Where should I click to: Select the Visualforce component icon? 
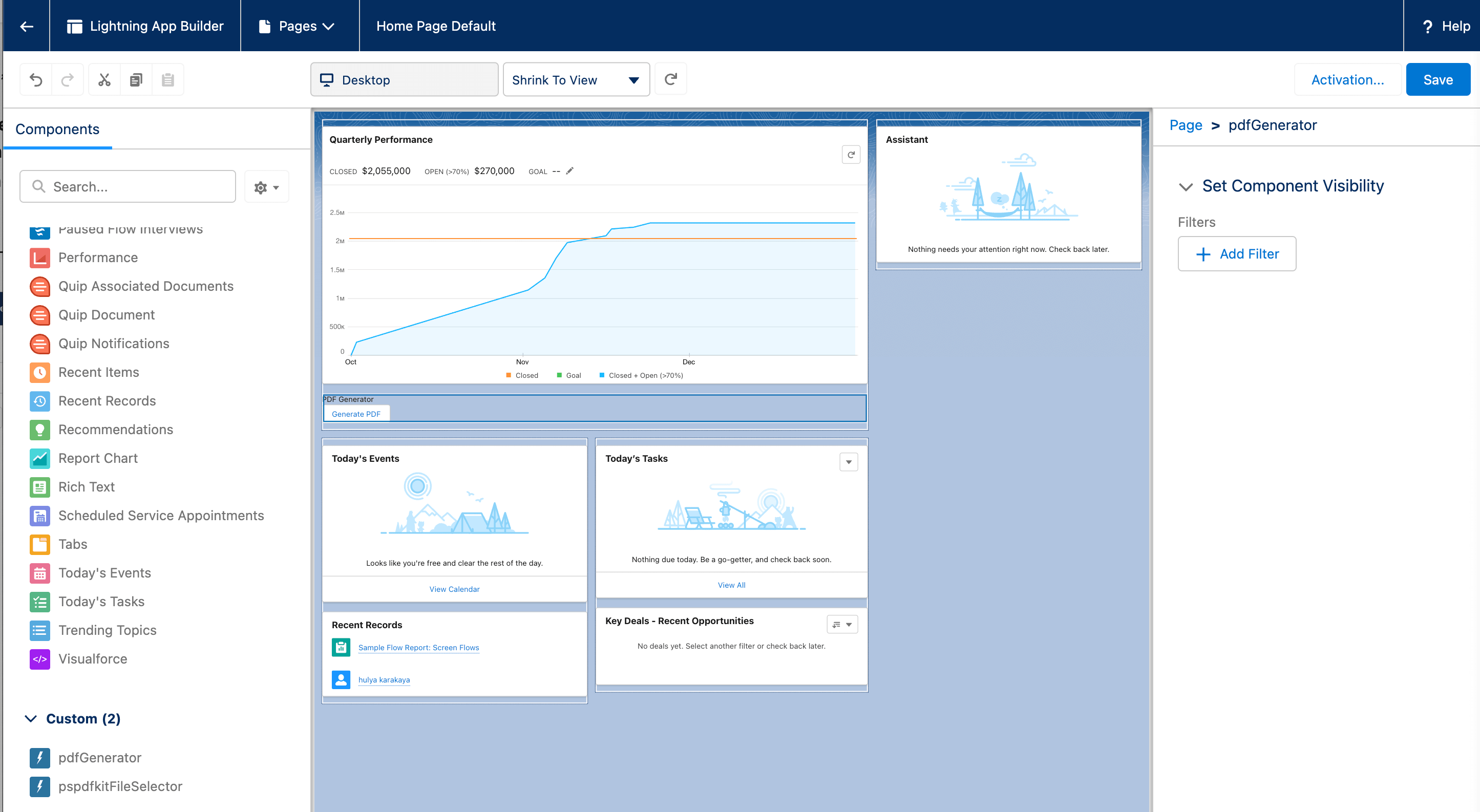[39, 659]
